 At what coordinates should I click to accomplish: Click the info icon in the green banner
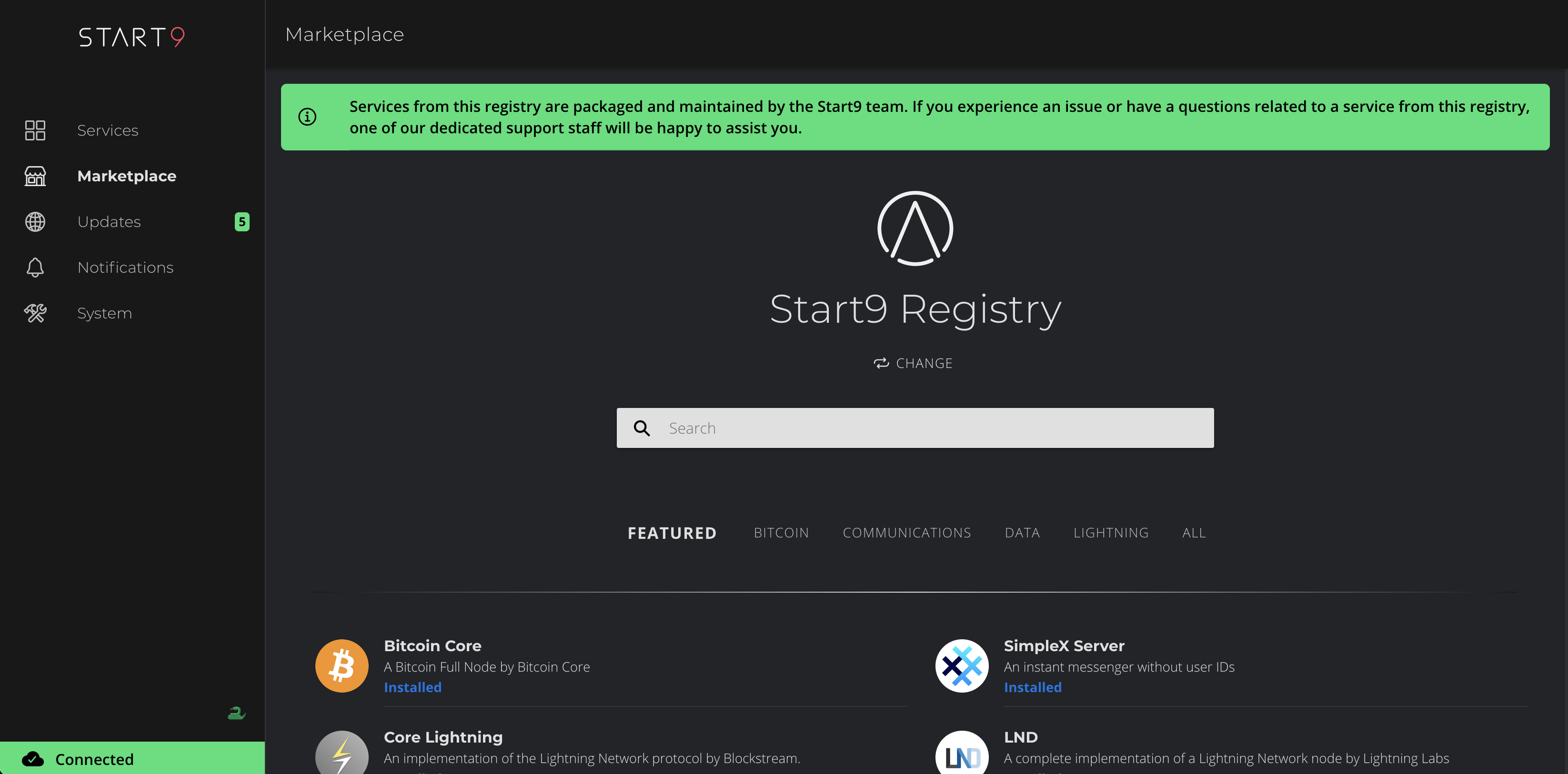coord(307,117)
